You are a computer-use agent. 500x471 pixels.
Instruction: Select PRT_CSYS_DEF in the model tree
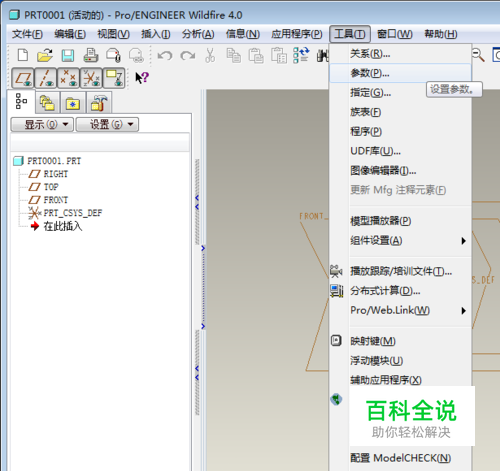pyautogui.click(x=73, y=213)
